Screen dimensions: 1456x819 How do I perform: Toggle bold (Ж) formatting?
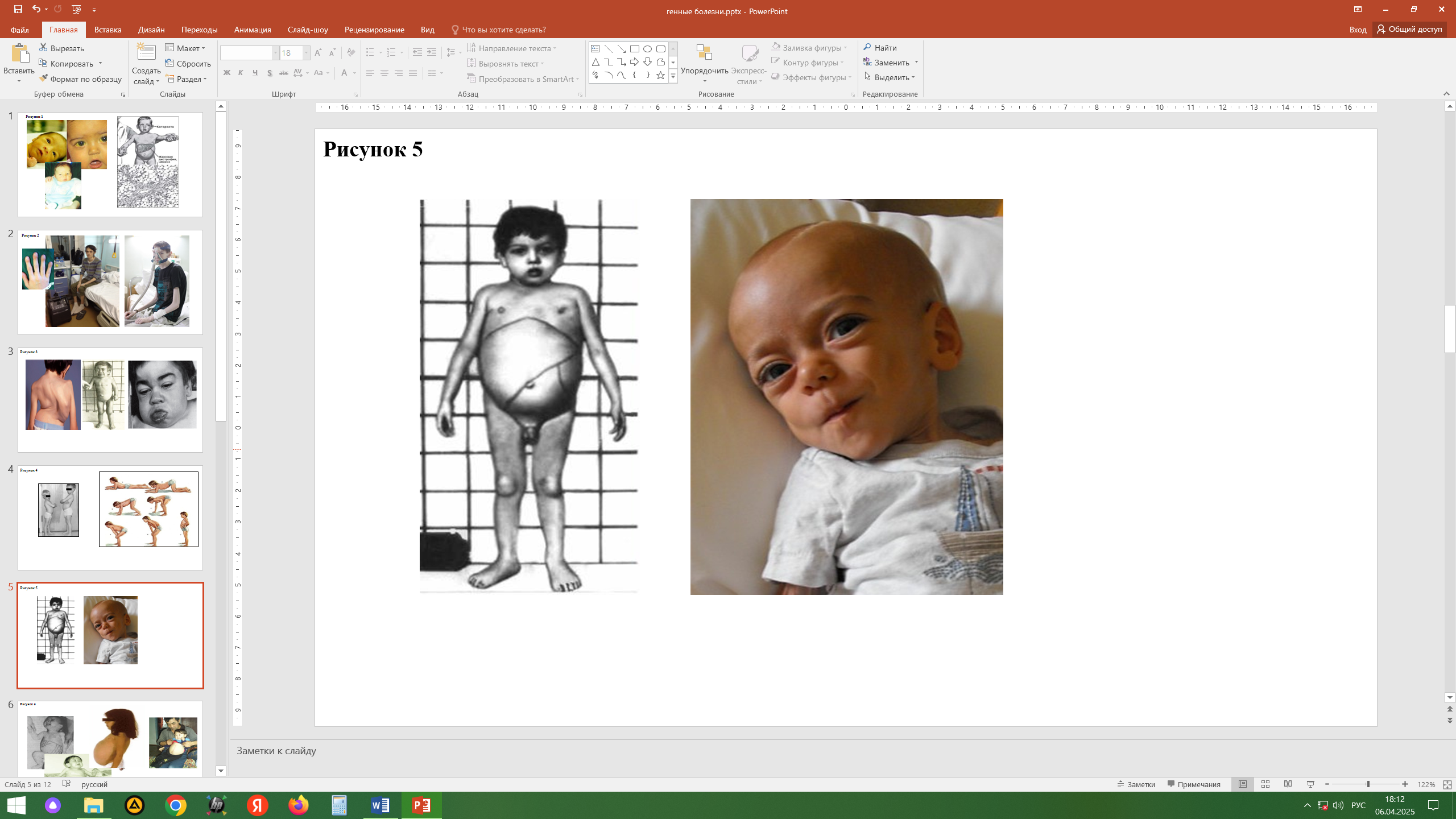click(226, 73)
